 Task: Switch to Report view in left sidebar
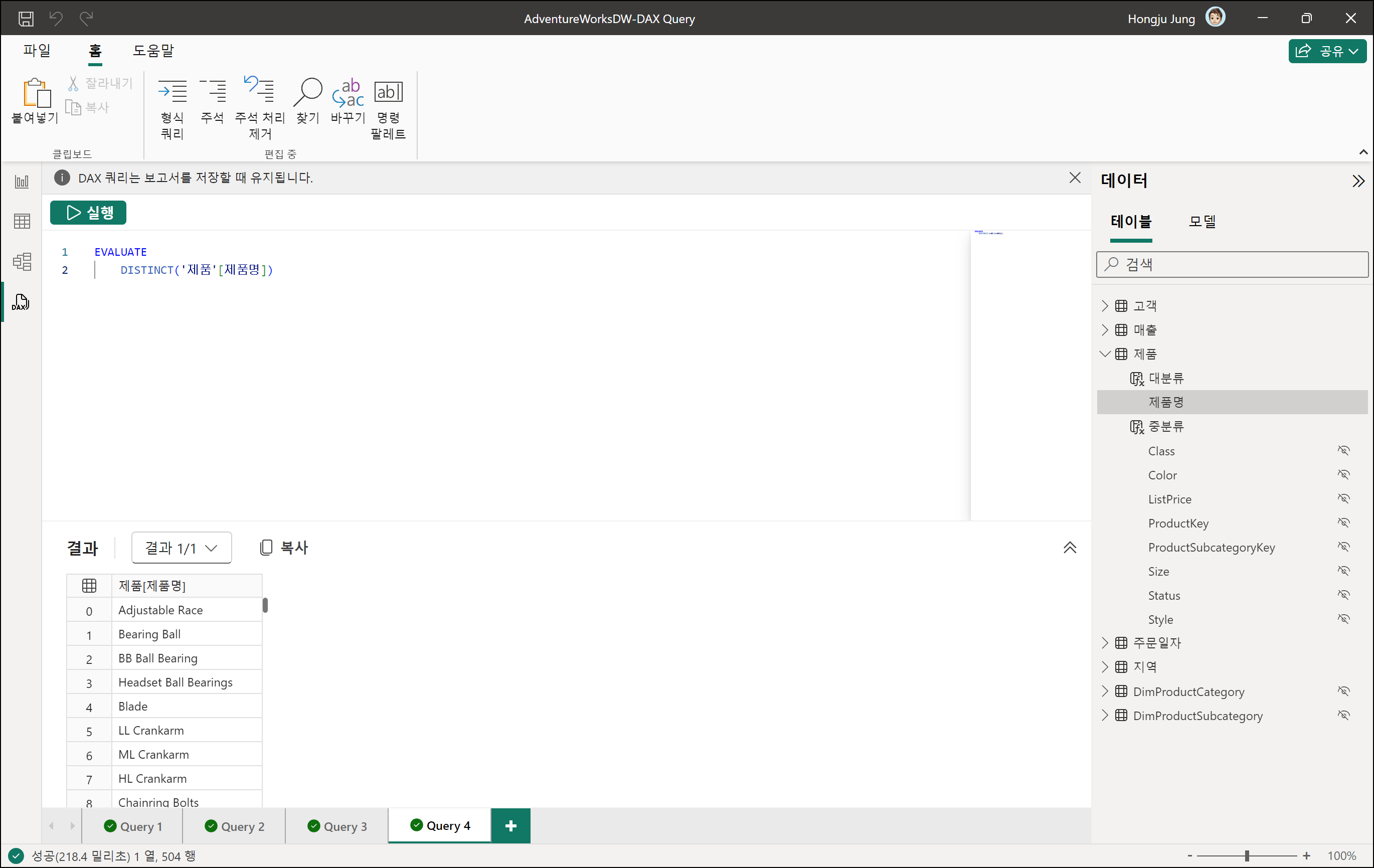point(22,182)
